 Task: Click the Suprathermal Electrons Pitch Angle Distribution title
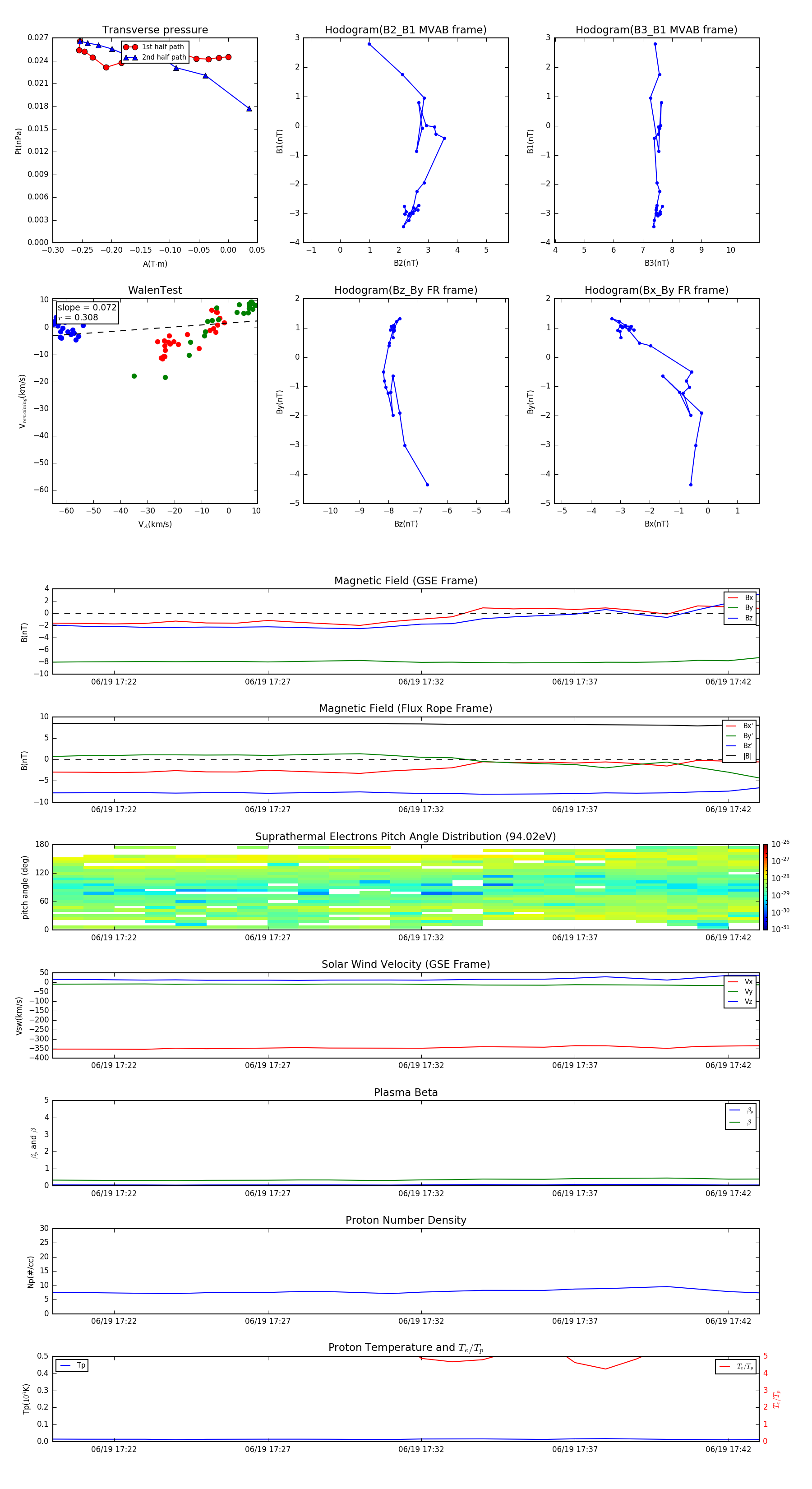[405, 837]
